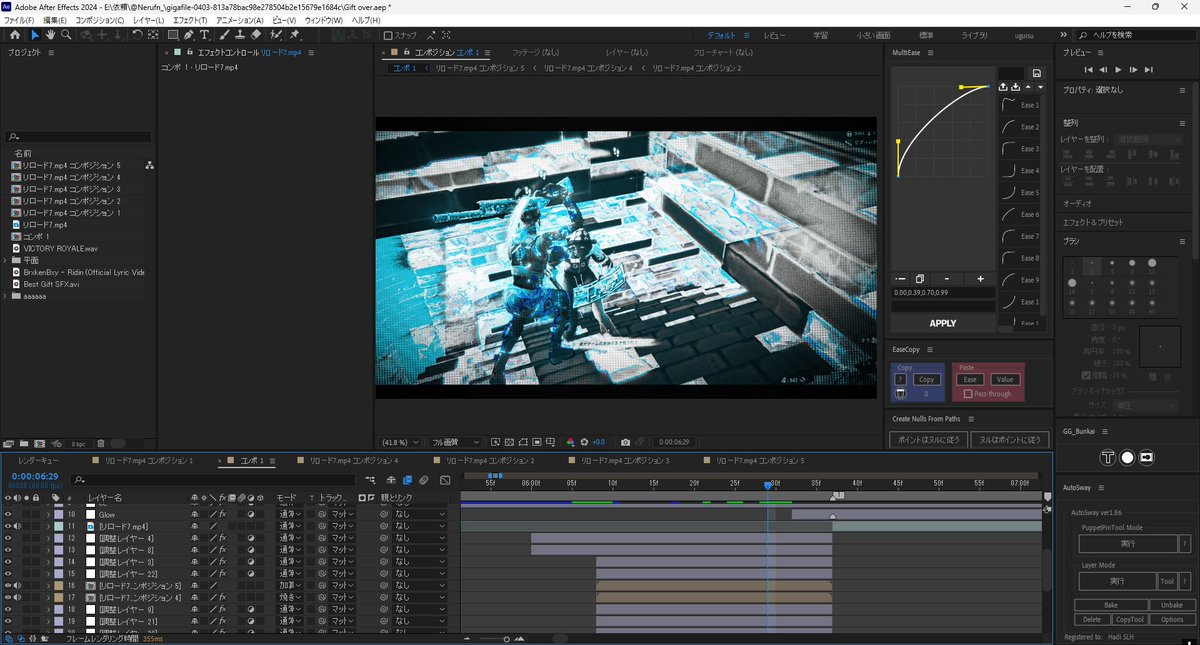The width and height of the screenshot is (1200, 645).
Task: Take a snapshot with the camera icon
Action: 625,442
